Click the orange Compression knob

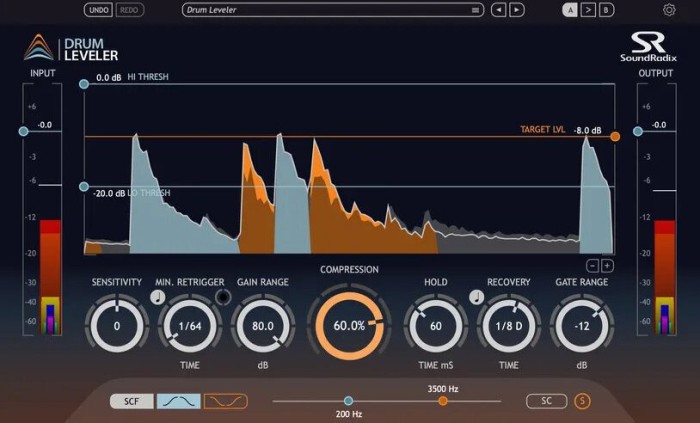pyautogui.click(x=350, y=326)
